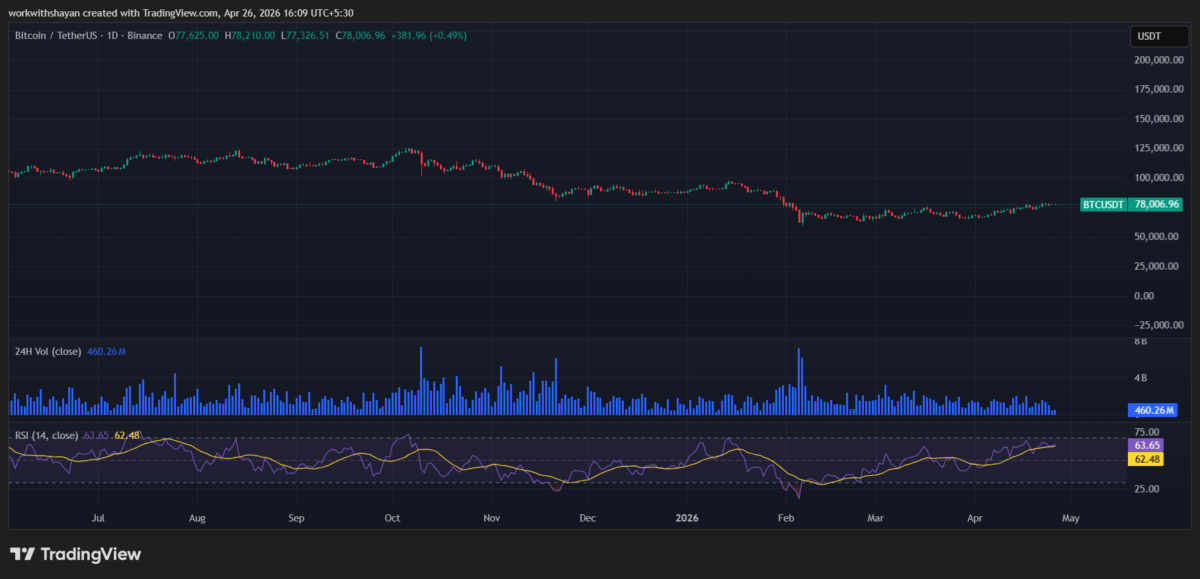Click the +381.96 (+0.49%) change value
Image resolution: width=1200 pixels, height=579 pixels.
[430, 36]
